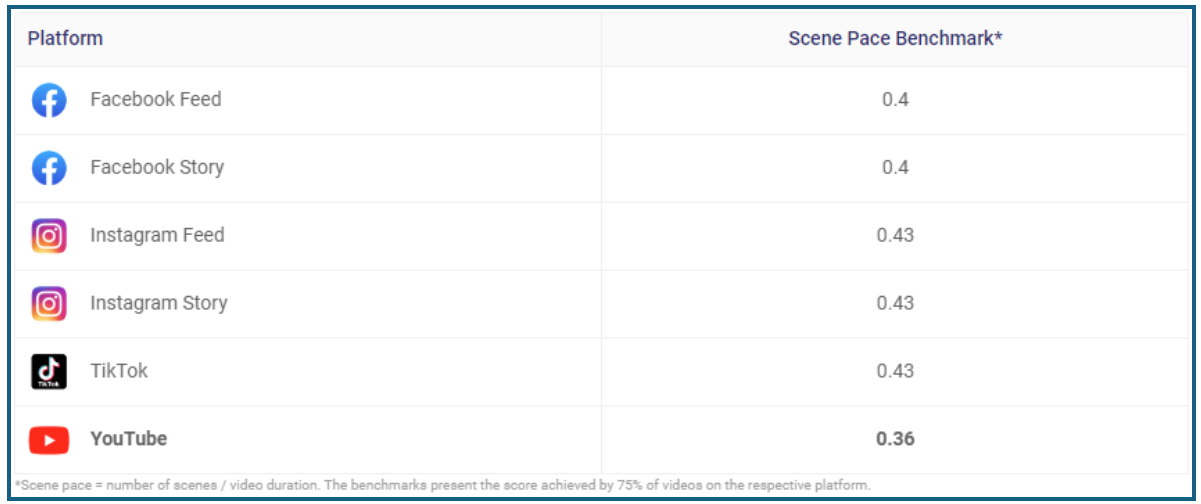Click the bold 0.36 YouTube benchmark value

pyautogui.click(x=895, y=439)
